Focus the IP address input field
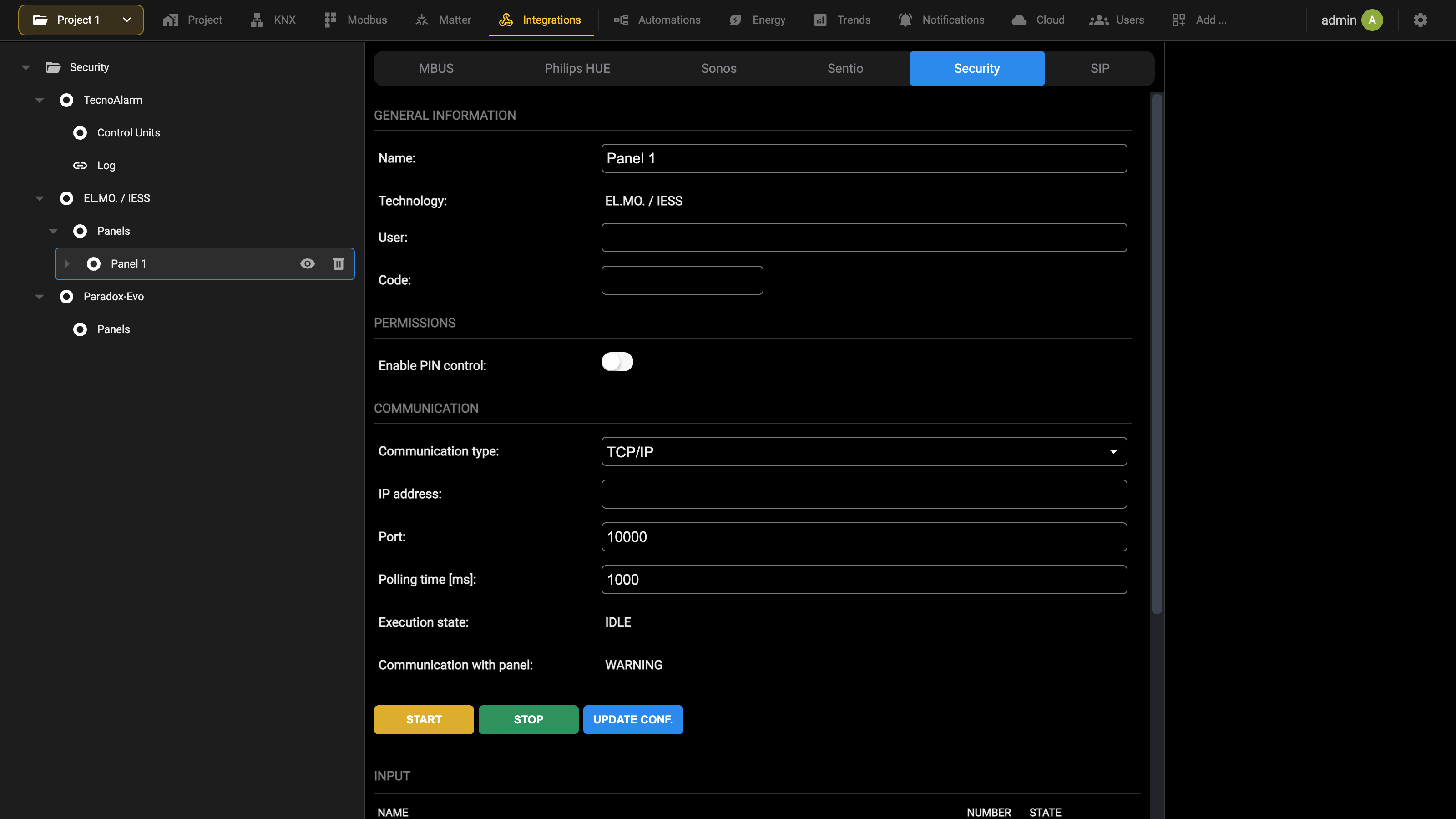 864,494
